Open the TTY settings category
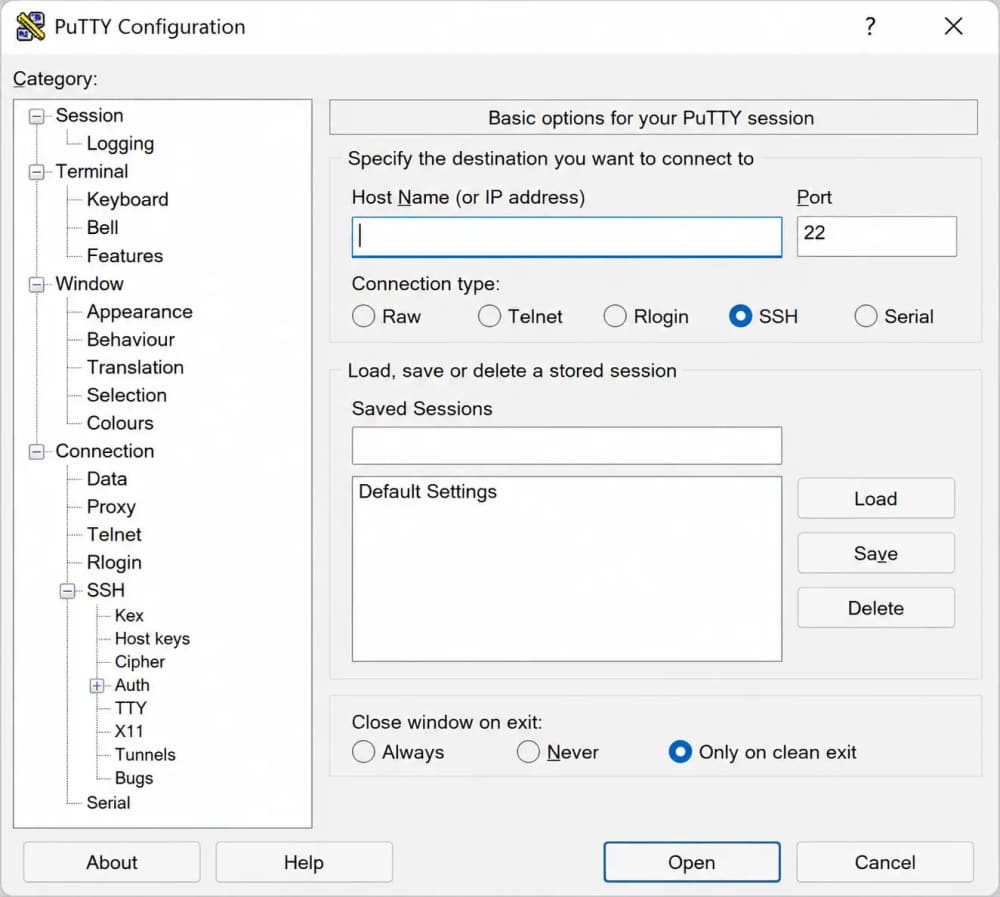Screen dimensions: 1000x897 [x=131, y=709]
